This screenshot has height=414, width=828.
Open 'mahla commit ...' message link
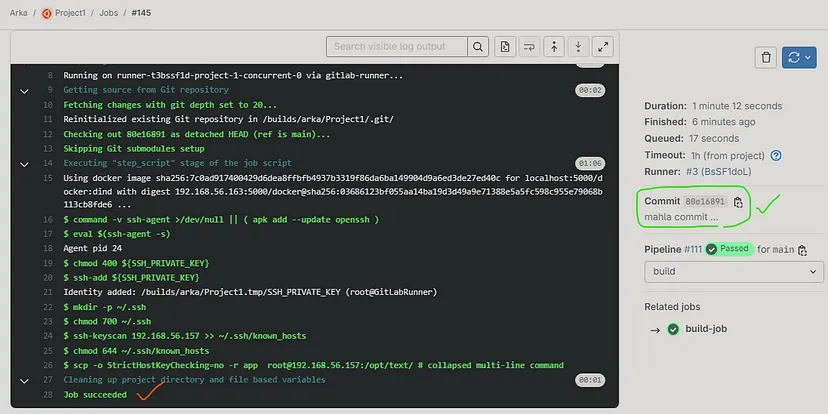tap(681, 217)
